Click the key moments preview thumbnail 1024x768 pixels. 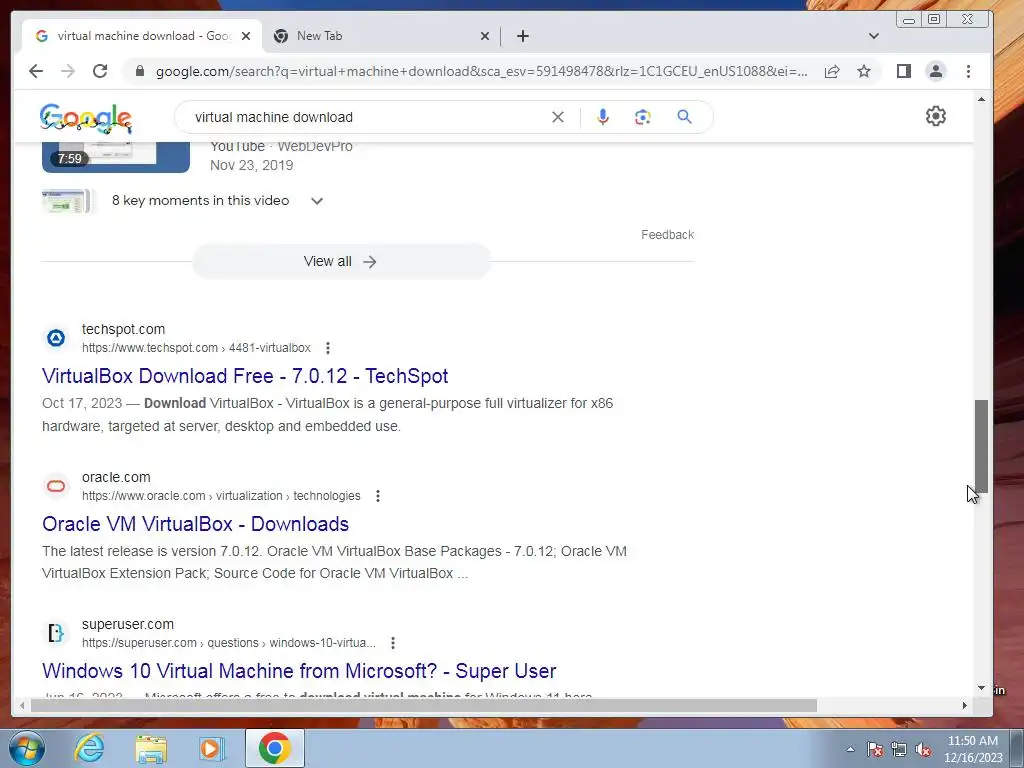point(68,201)
